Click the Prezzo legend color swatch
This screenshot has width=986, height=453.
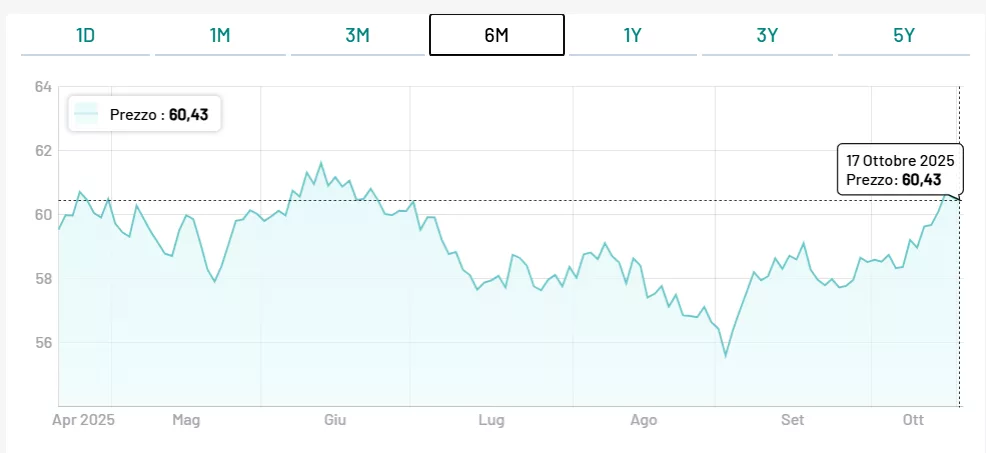87,115
